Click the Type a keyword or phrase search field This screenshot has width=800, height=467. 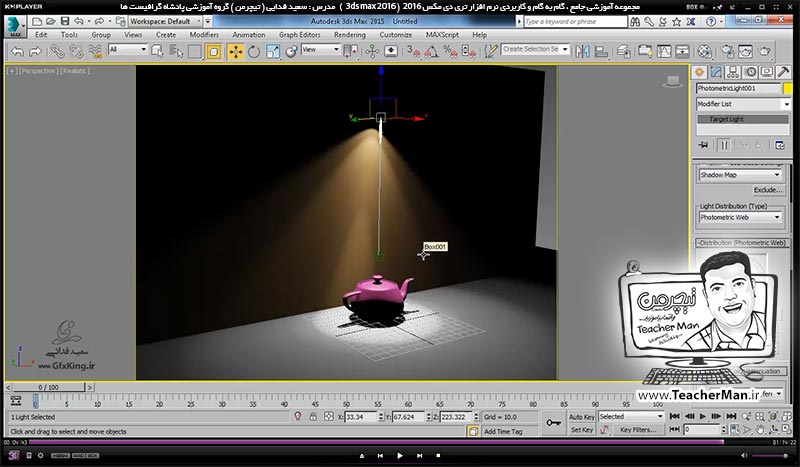[575, 21]
